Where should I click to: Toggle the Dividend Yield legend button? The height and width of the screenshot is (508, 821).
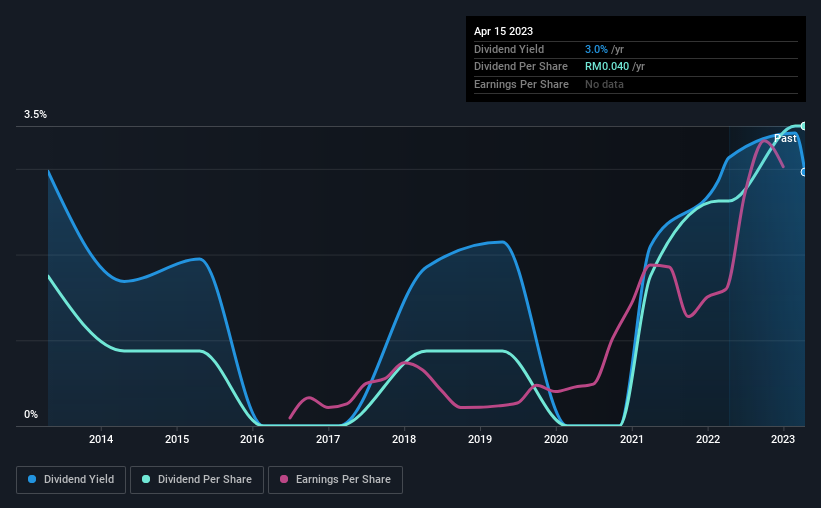(71, 480)
